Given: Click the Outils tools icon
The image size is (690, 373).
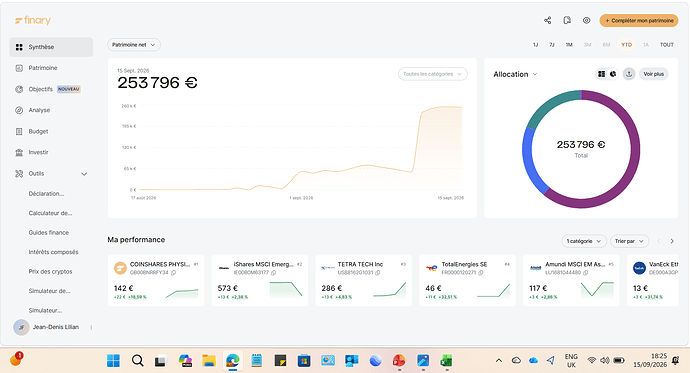Looking at the screenshot, I should pos(19,173).
